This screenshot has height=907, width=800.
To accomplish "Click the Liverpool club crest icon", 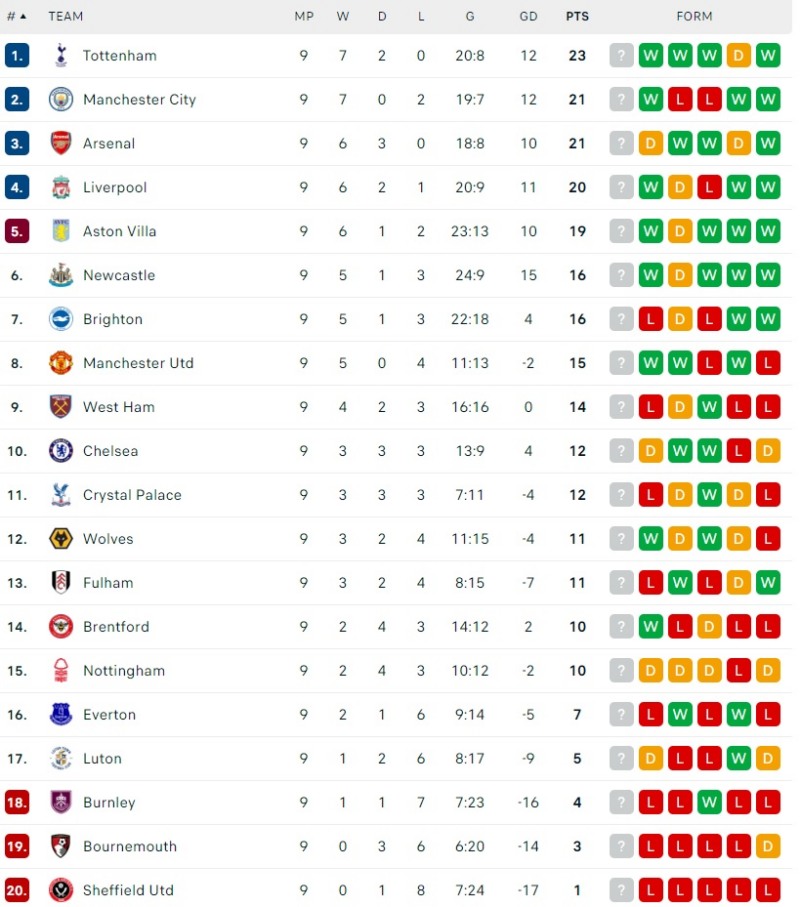I will pyautogui.click(x=61, y=187).
